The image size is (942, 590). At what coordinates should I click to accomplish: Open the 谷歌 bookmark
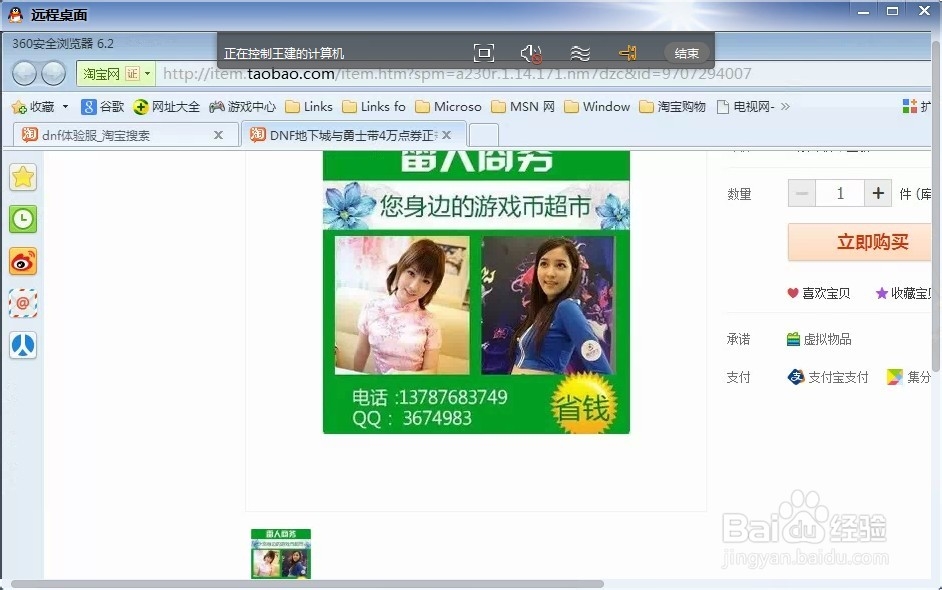pos(103,107)
